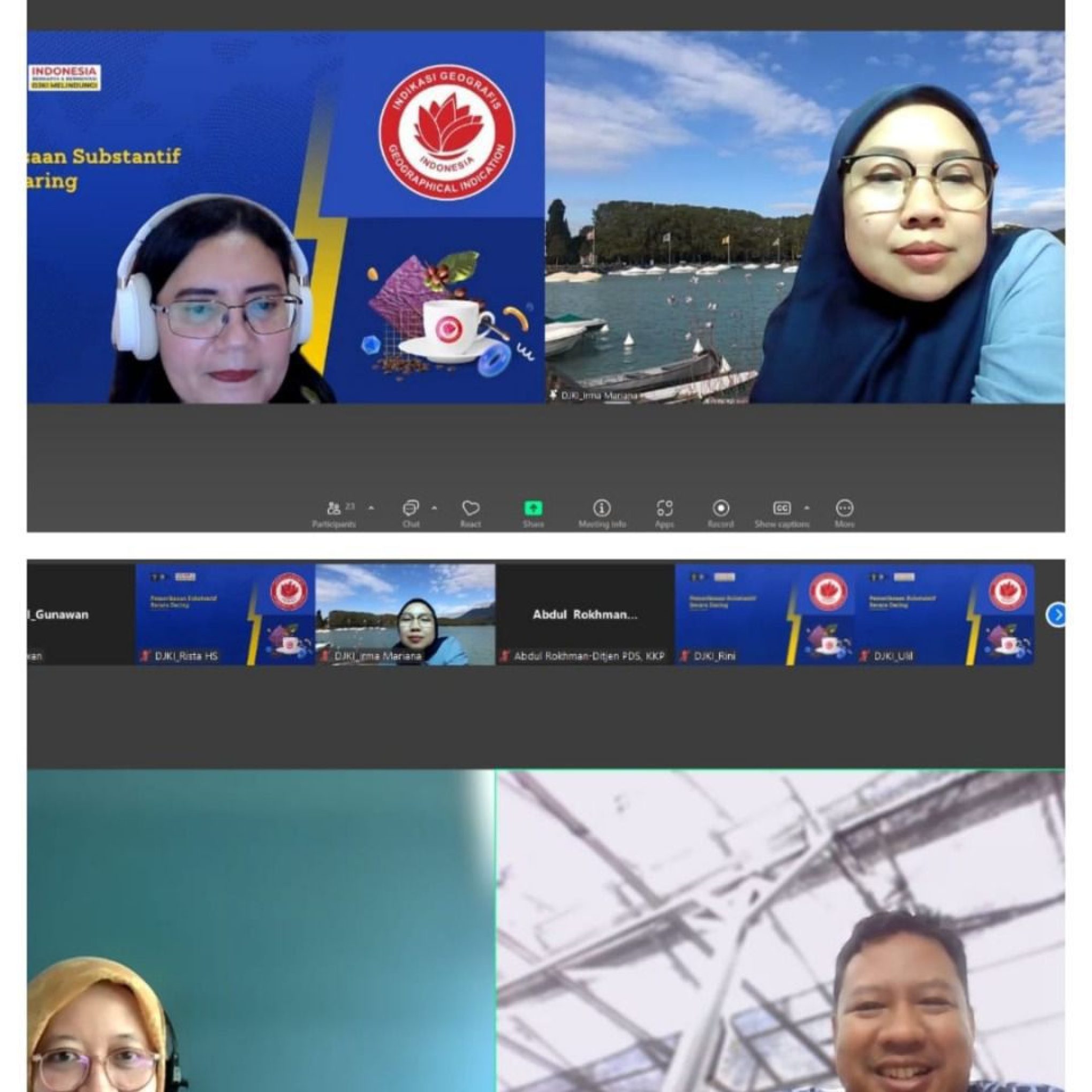Start recording with Record icon
This screenshot has height=1092, width=1092.
pyautogui.click(x=721, y=507)
